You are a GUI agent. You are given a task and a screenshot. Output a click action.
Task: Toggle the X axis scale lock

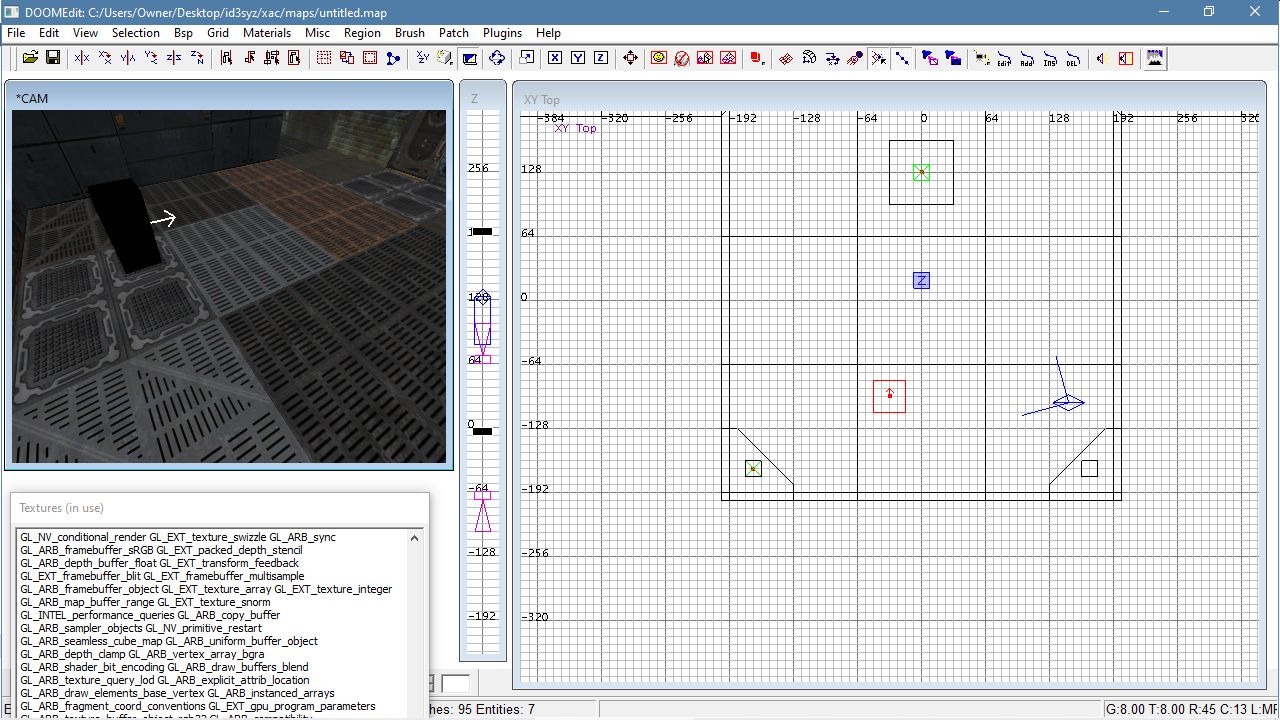coord(555,58)
